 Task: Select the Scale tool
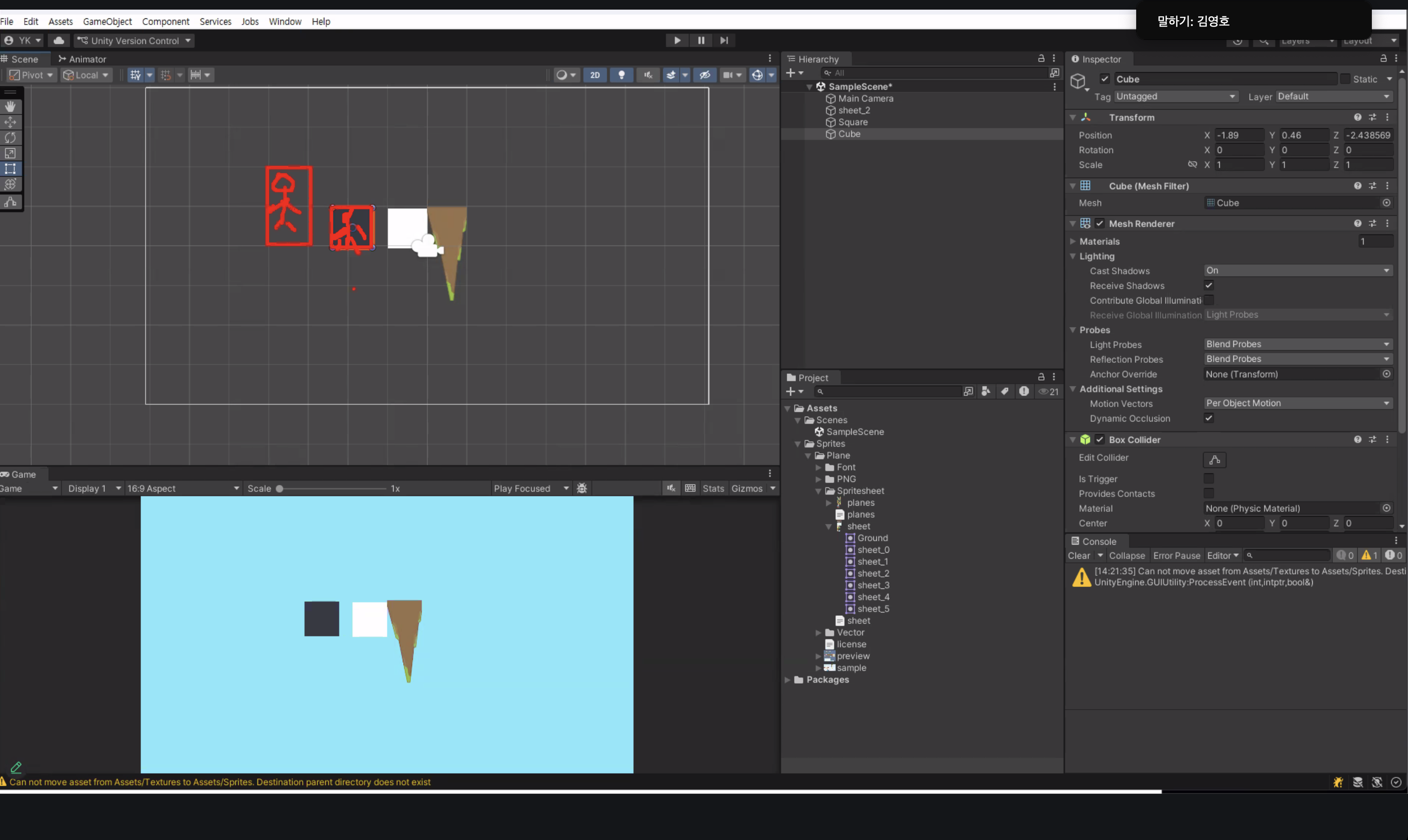(10, 153)
